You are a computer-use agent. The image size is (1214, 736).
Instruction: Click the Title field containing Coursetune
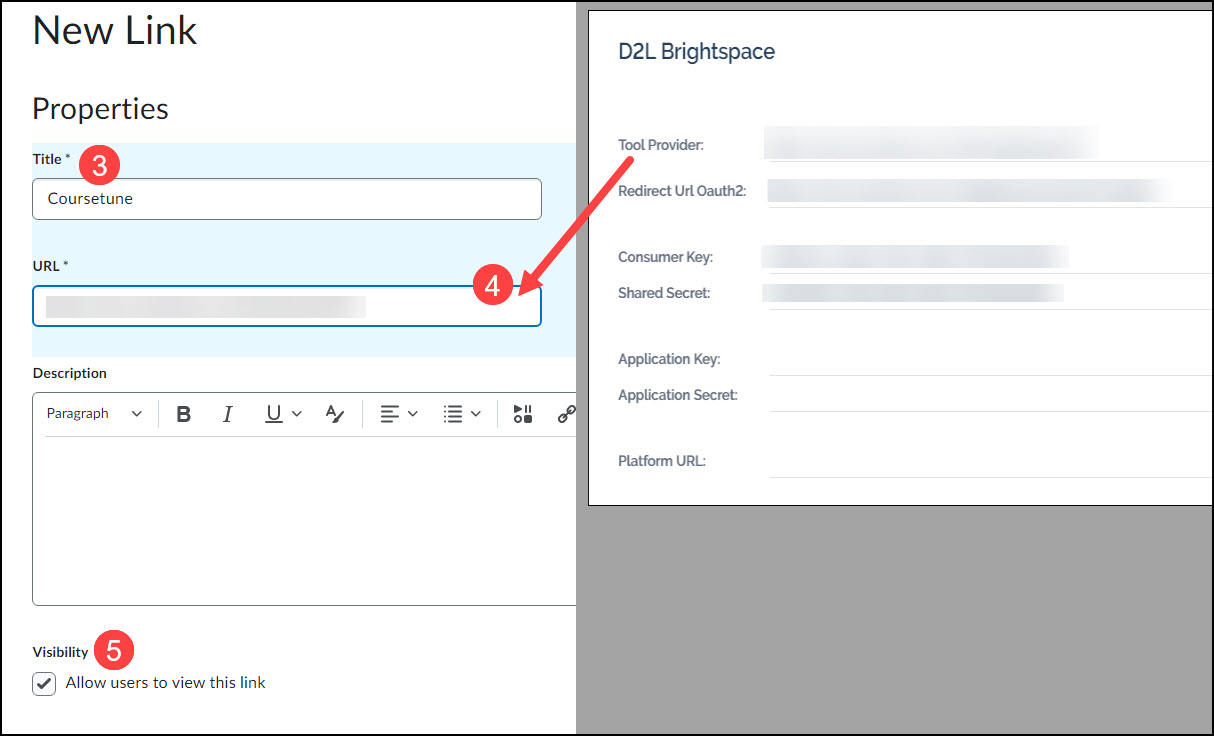click(x=287, y=199)
